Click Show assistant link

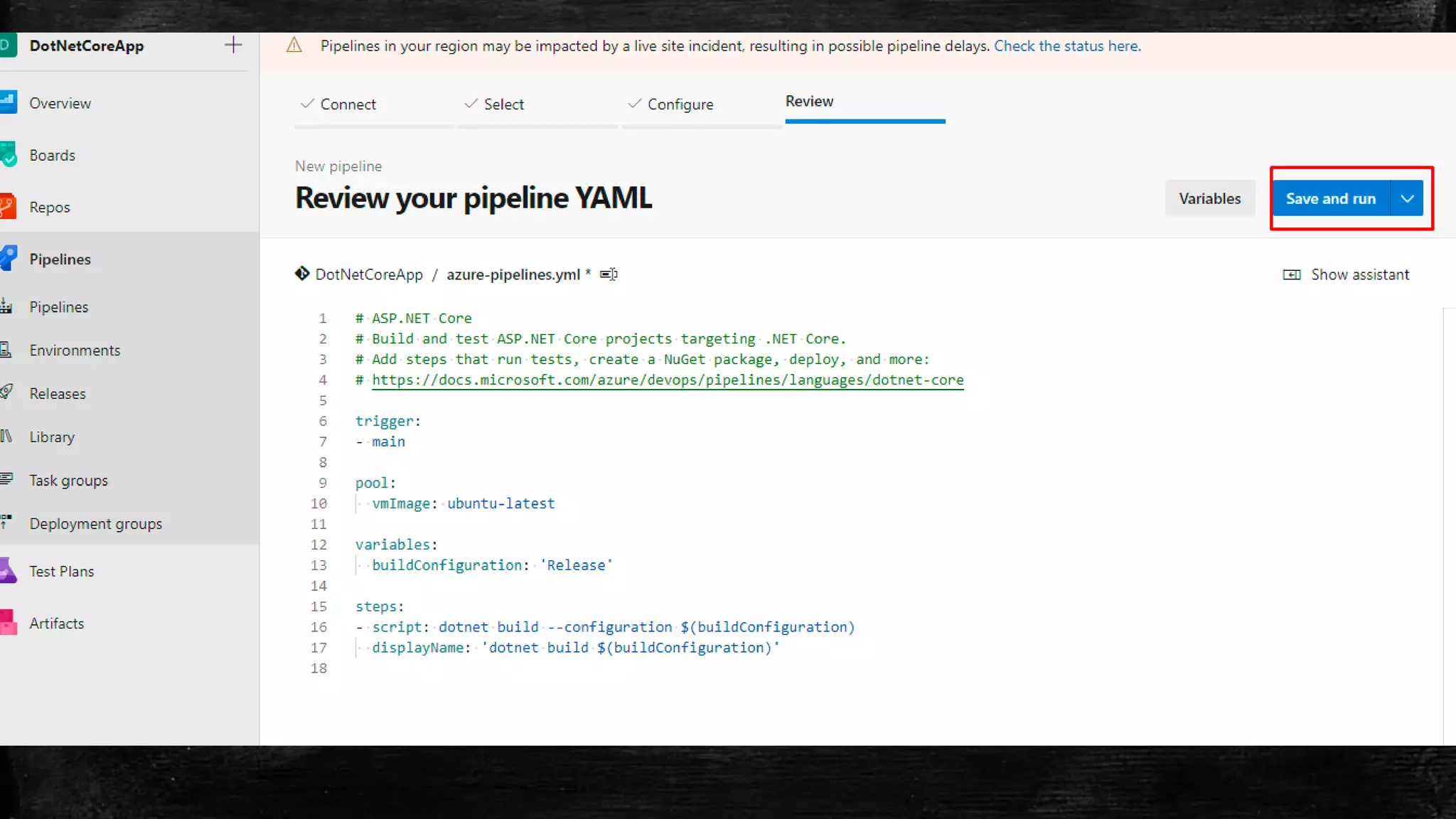coord(1360,274)
